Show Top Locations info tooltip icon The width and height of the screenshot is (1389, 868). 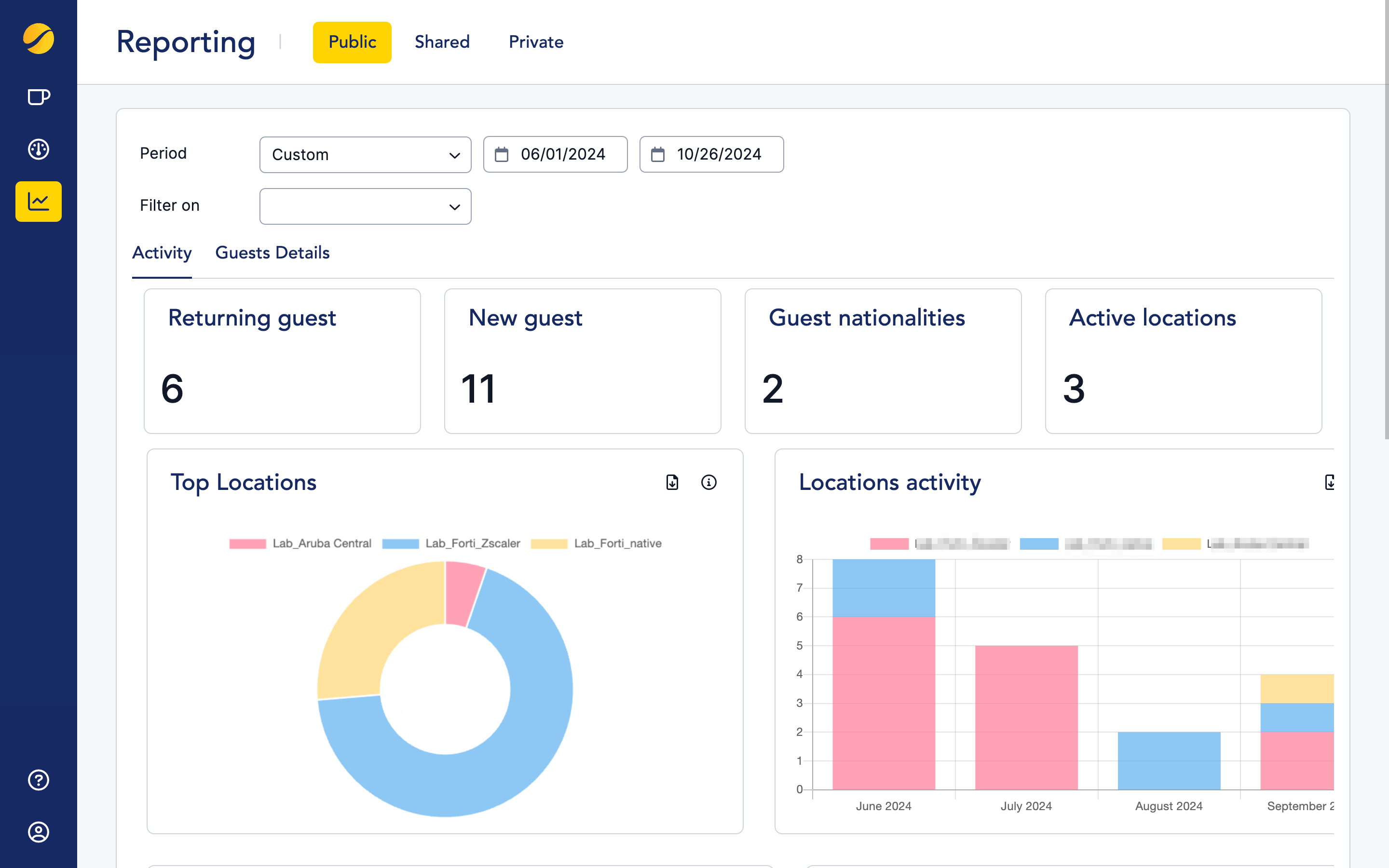709,482
